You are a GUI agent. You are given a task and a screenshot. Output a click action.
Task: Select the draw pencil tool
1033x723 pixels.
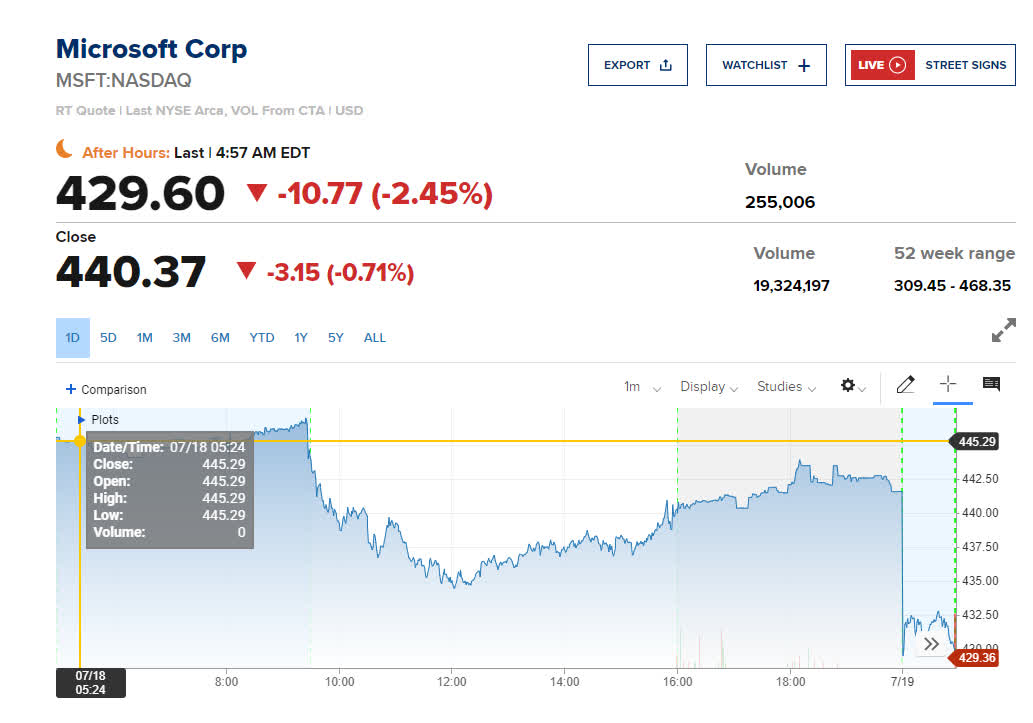(x=906, y=385)
